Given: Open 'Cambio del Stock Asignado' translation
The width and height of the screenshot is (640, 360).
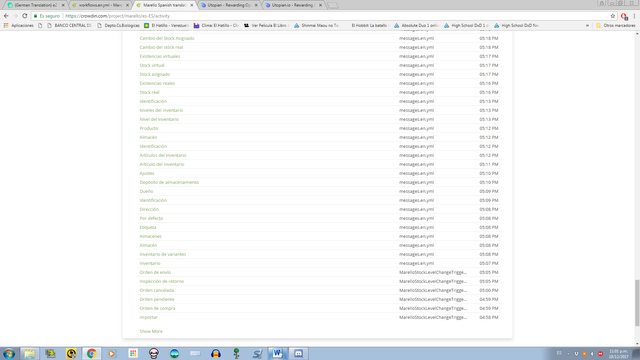Looking at the screenshot, I should 167,38.
